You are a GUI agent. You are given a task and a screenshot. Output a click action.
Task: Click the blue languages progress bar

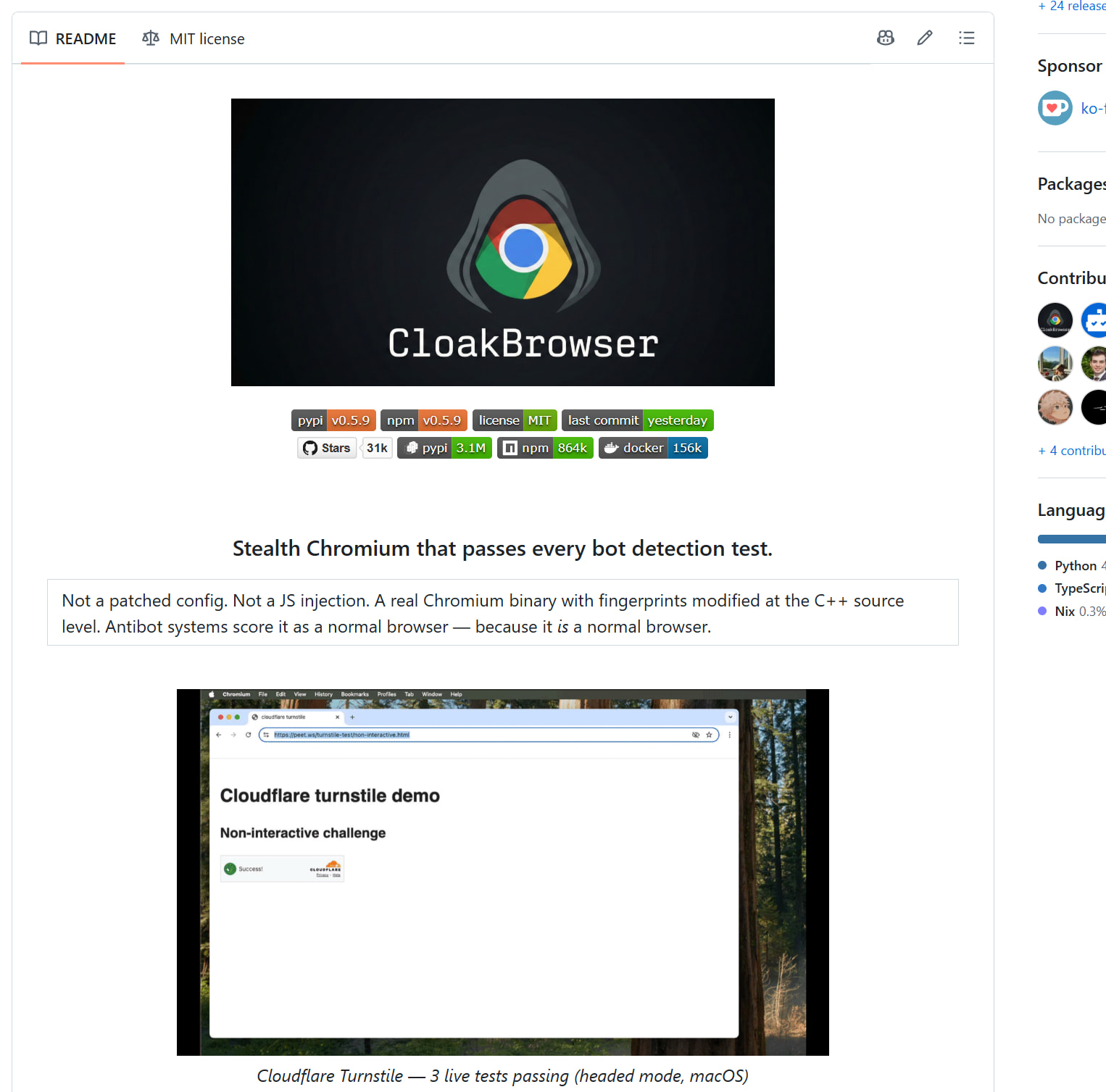[1072, 539]
